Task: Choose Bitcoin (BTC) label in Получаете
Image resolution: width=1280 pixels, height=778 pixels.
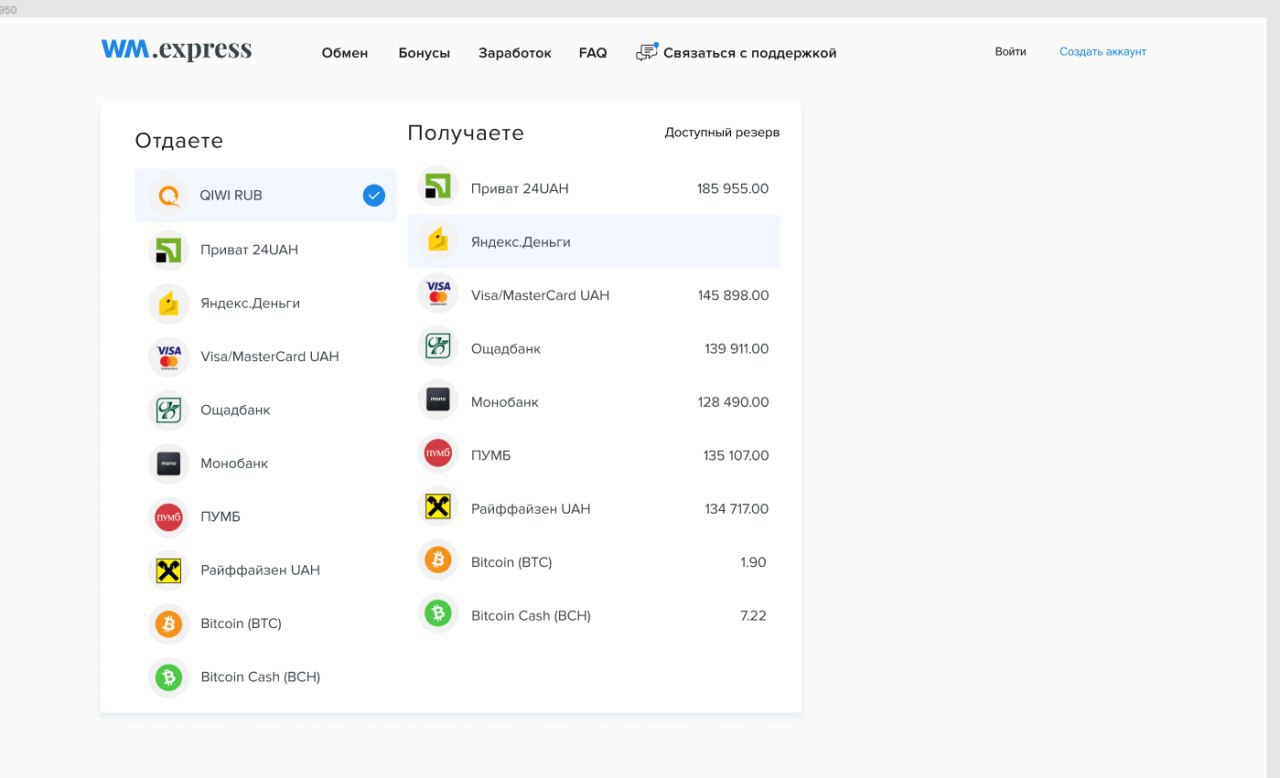Action: 512,562
